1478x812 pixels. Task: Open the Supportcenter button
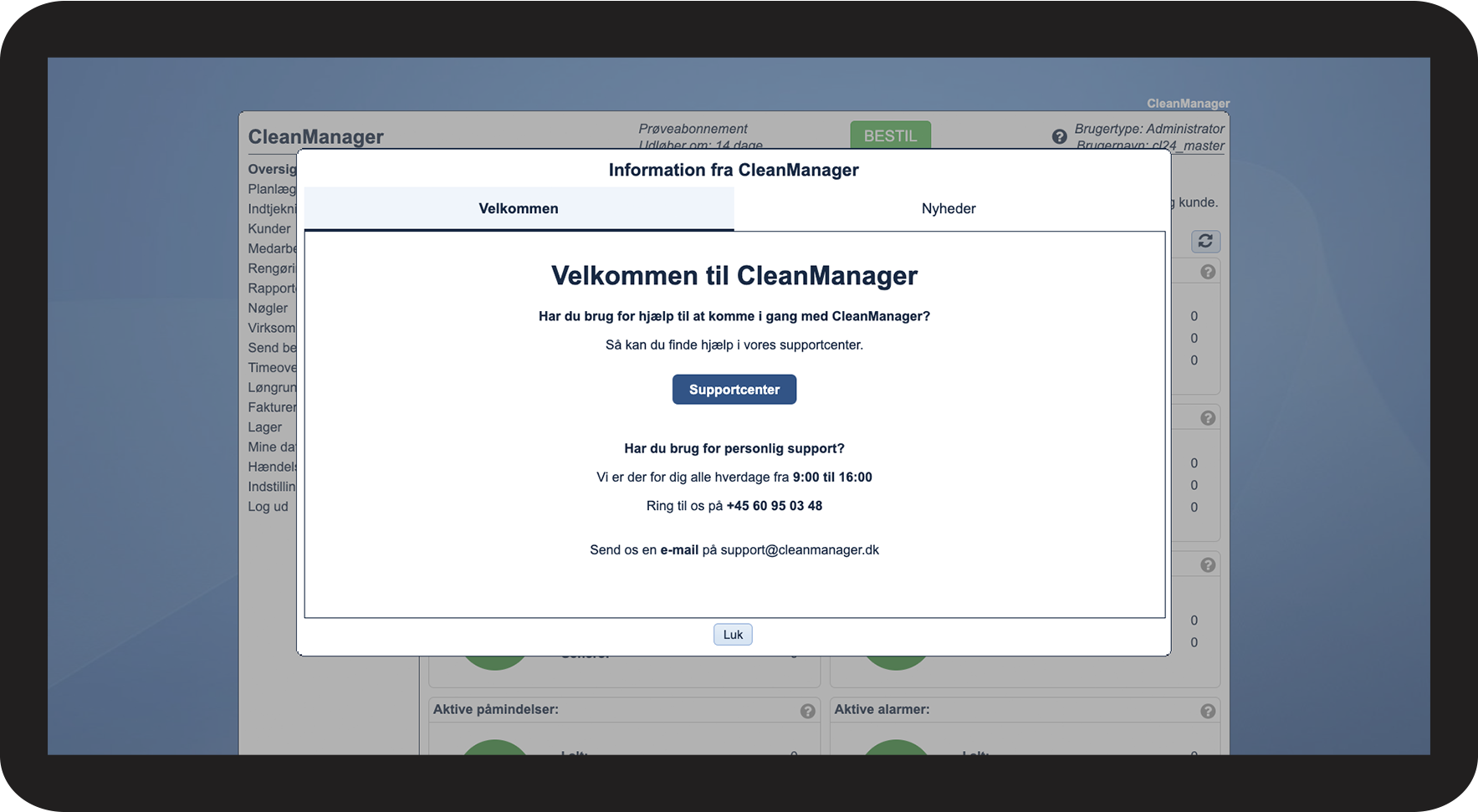click(x=734, y=390)
